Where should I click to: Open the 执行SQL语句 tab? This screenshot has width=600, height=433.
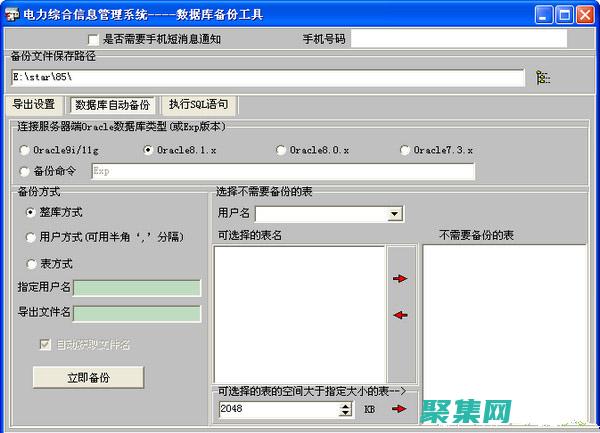pos(198,104)
